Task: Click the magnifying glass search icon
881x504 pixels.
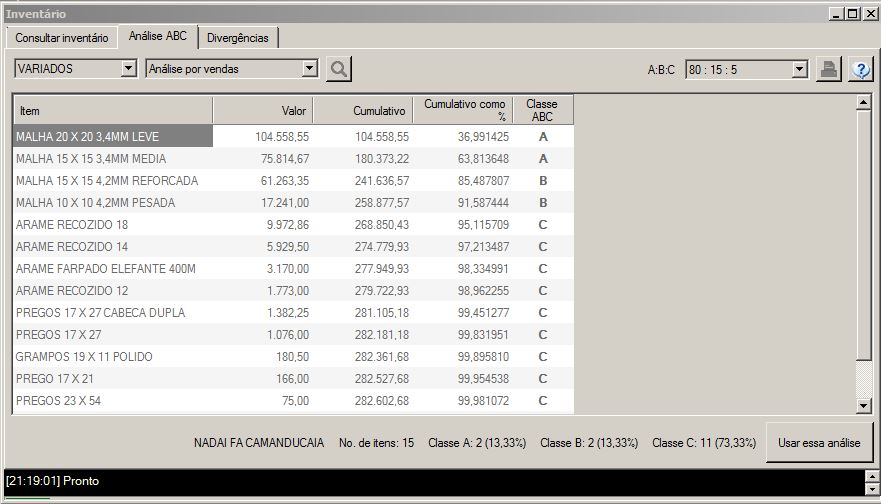Action: [339, 69]
